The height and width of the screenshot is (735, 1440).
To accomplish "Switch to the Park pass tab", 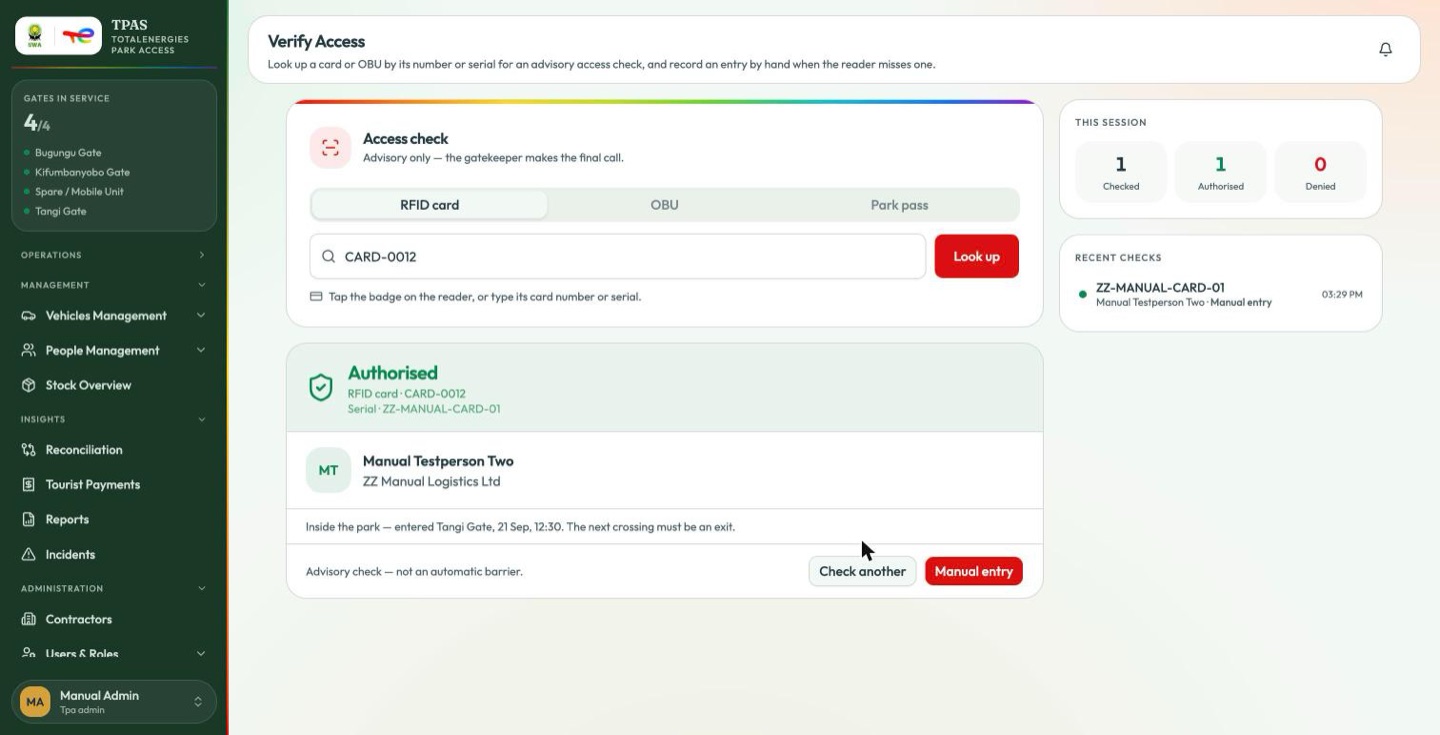I will click(899, 205).
